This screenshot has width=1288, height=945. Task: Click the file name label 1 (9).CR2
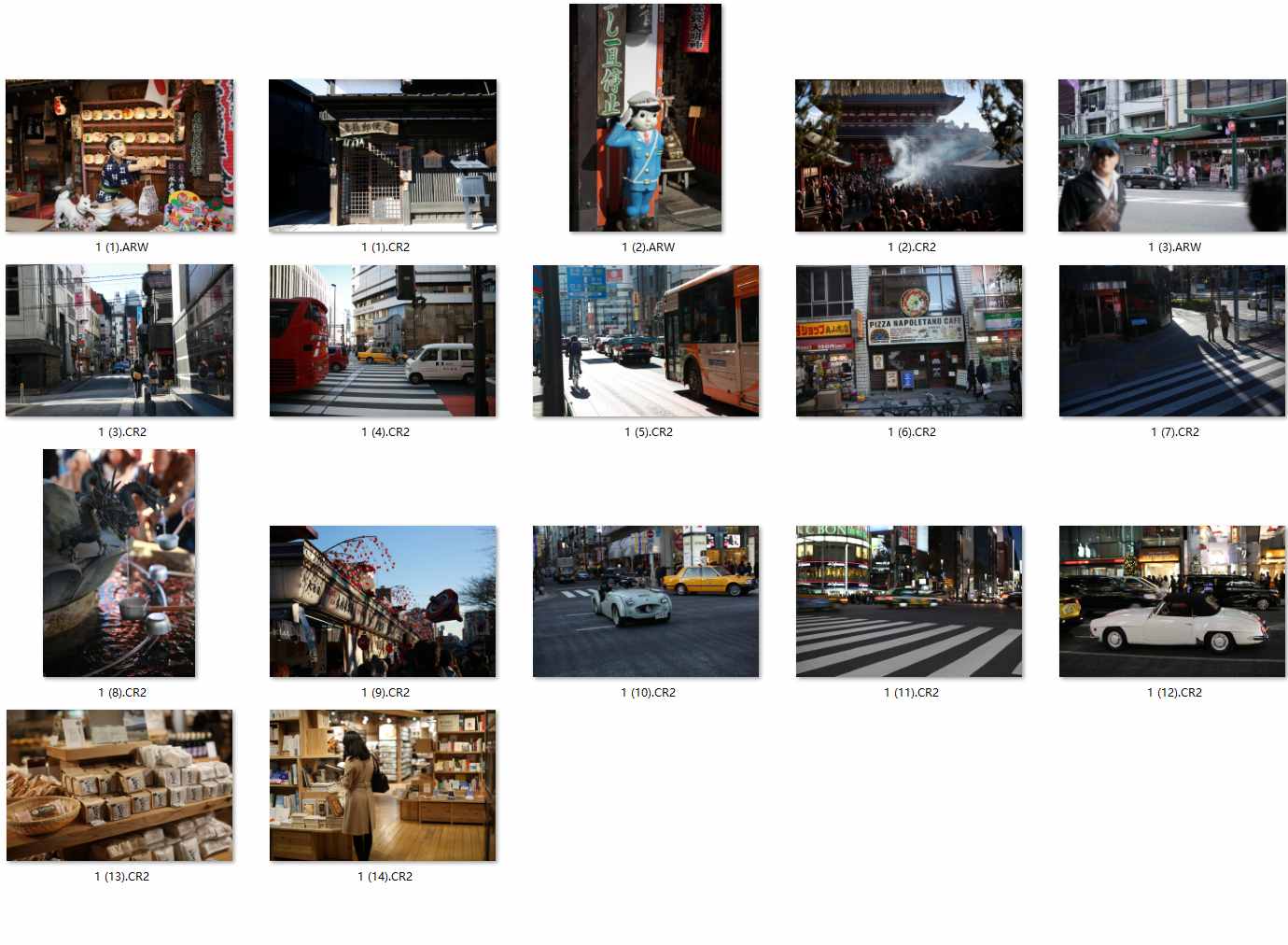[x=385, y=693]
